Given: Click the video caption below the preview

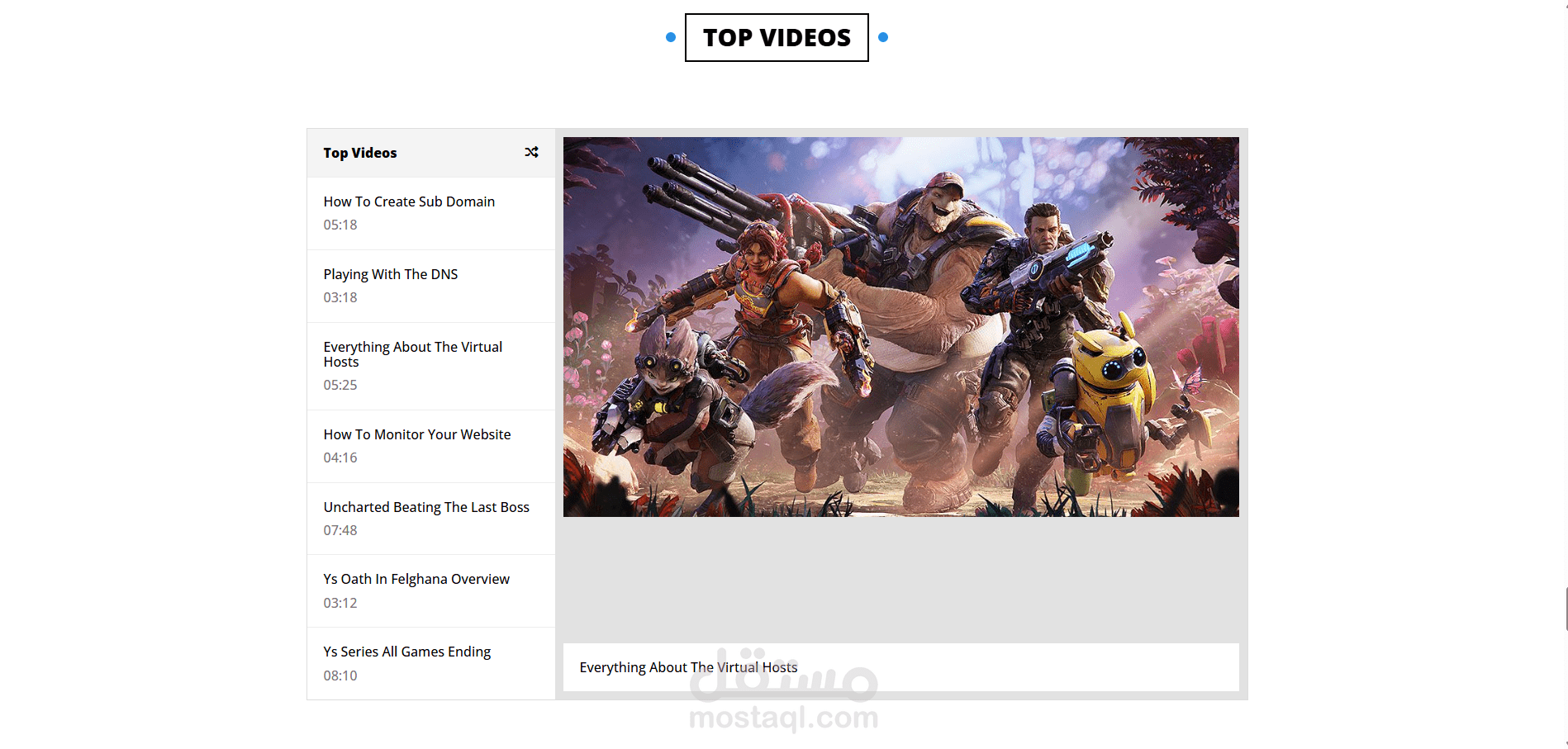Looking at the screenshot, I should [900, 667].
